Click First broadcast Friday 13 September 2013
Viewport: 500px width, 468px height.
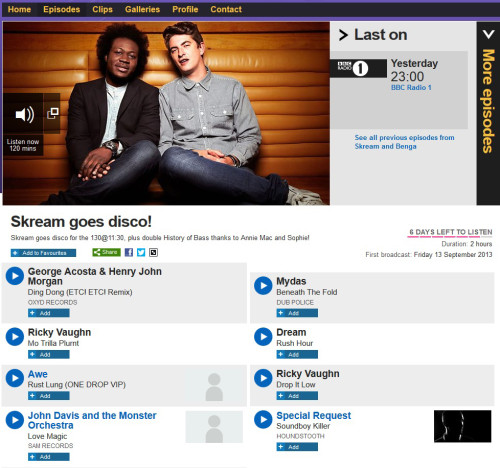[429, 255]
